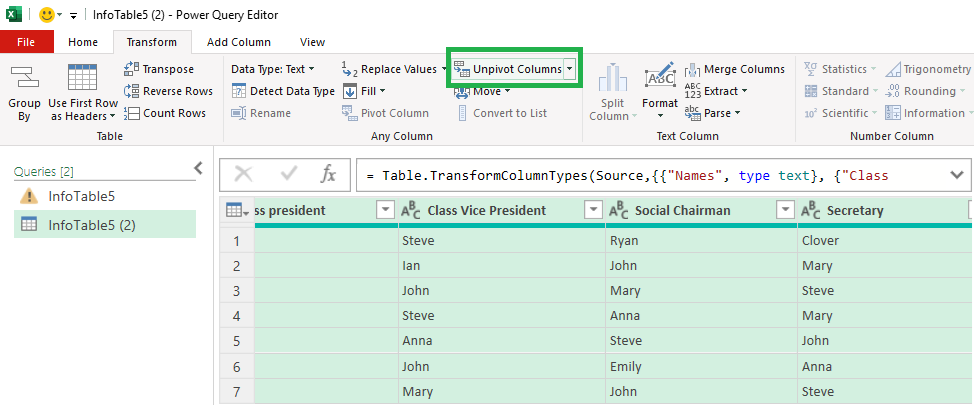Click the Reverse Rows icon

[132, 91]
